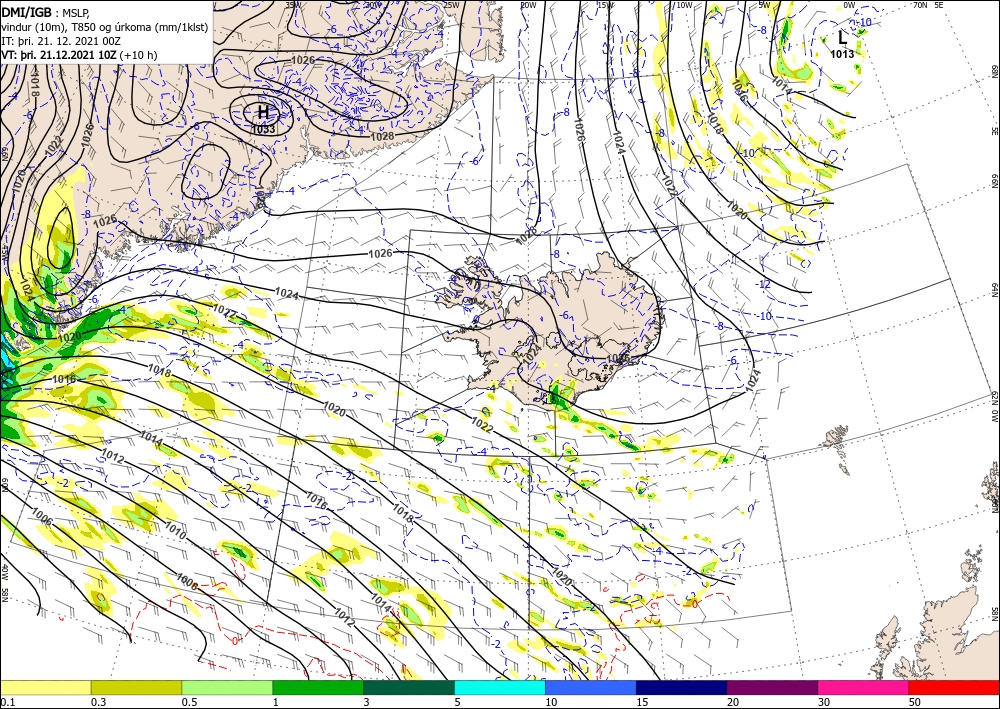The height and width of the screenshot is (709, 1000).
Task: Click the '15W' longitude label at top
Action: 605,4
